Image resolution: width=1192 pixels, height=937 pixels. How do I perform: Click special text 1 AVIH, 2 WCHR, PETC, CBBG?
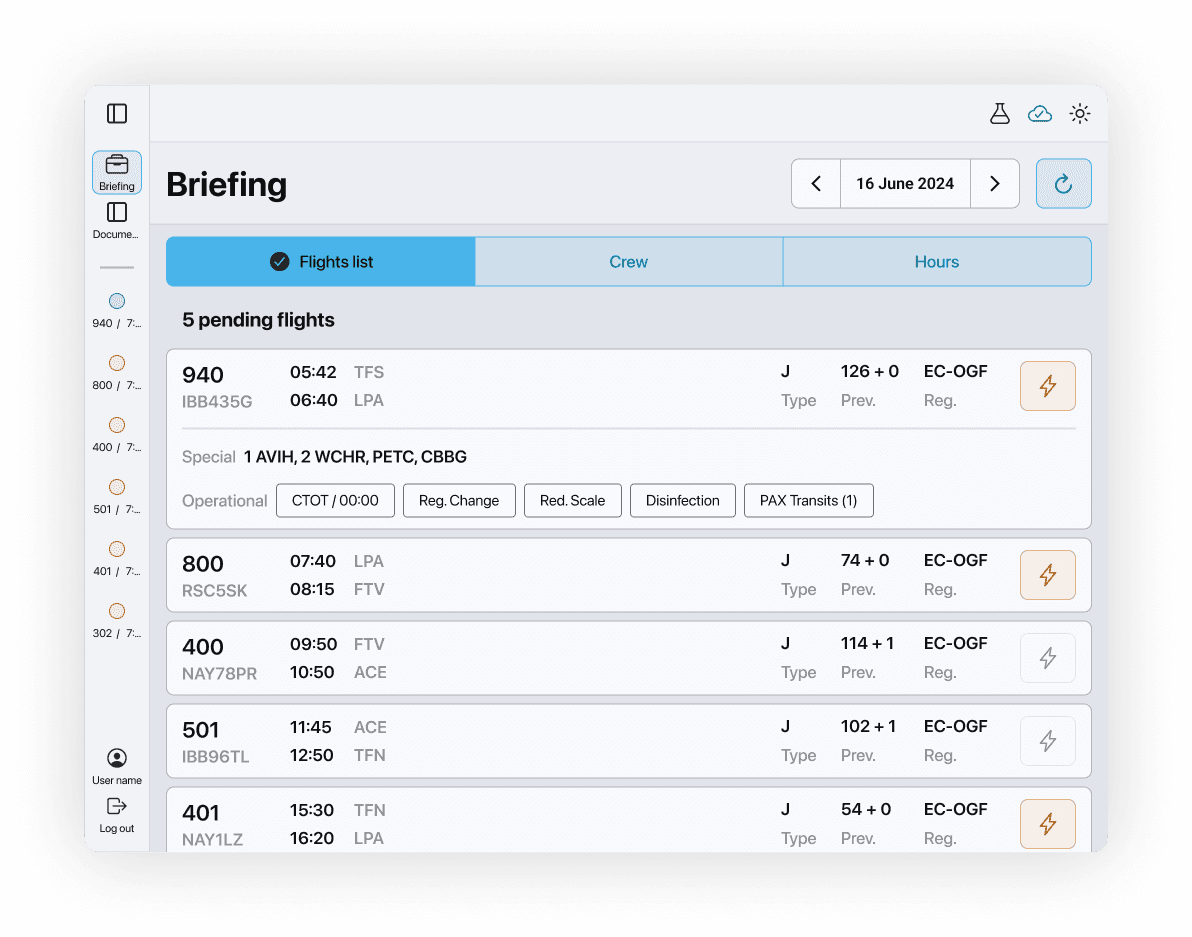[355, 457]
